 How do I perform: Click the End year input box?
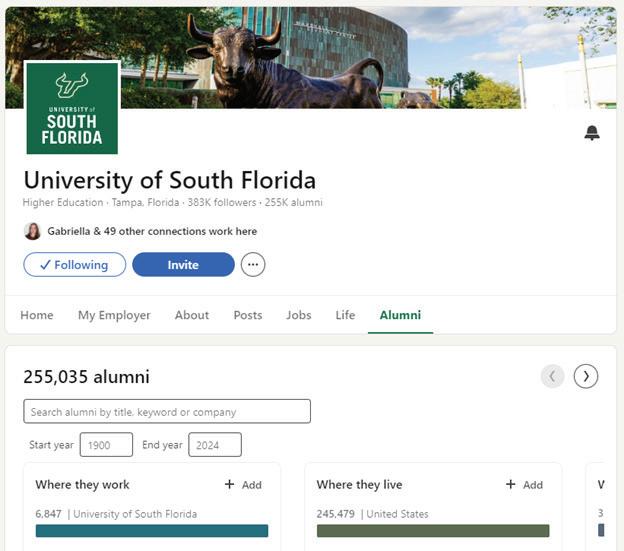(215, 445)
